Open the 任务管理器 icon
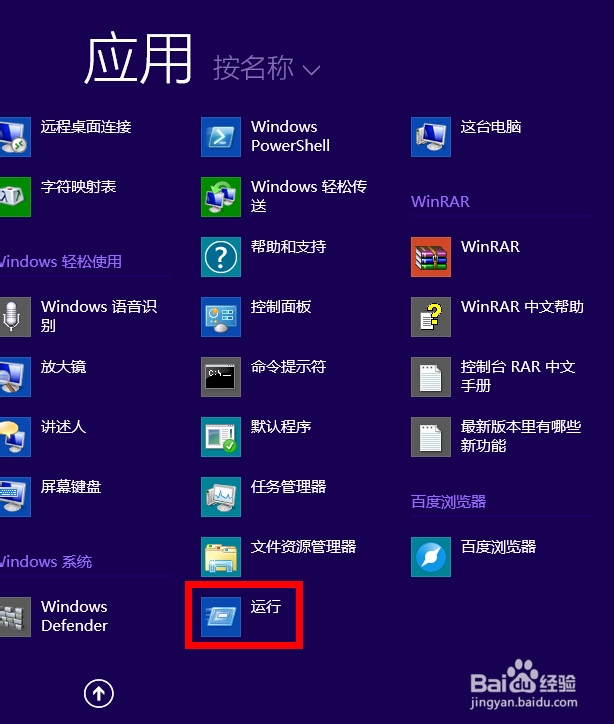Image resolution: width=614 pixels, height=724 pixels. 221,497
